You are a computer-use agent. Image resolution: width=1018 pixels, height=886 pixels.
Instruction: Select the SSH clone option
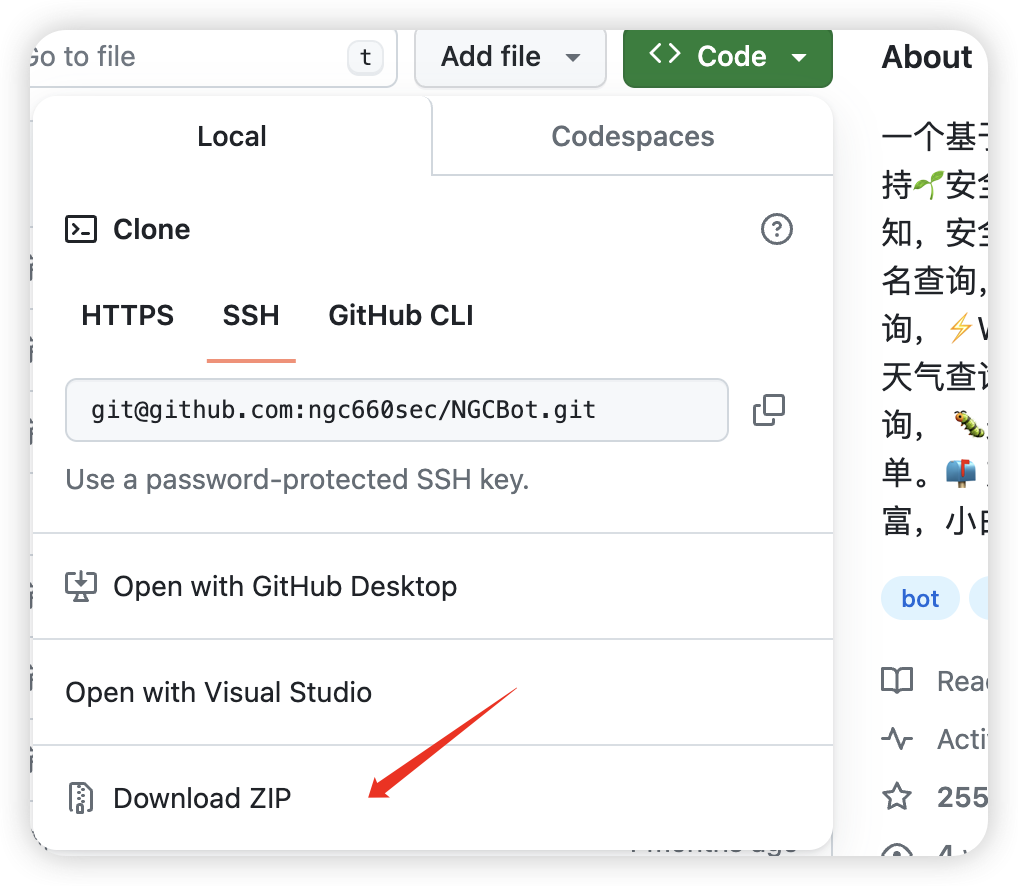click(251, 315)
